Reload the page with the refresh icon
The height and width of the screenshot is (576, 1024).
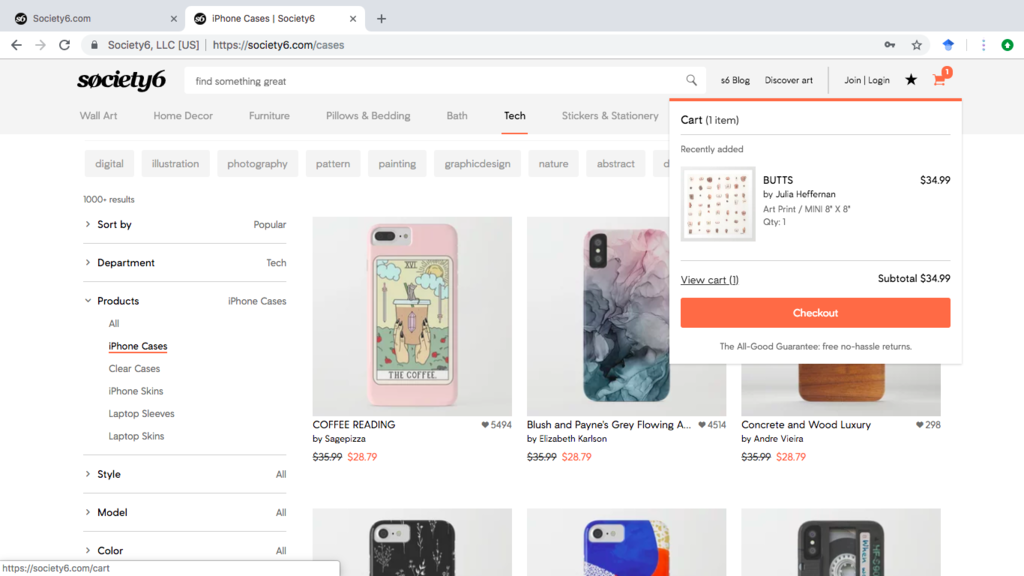click(x=64, y=45)
